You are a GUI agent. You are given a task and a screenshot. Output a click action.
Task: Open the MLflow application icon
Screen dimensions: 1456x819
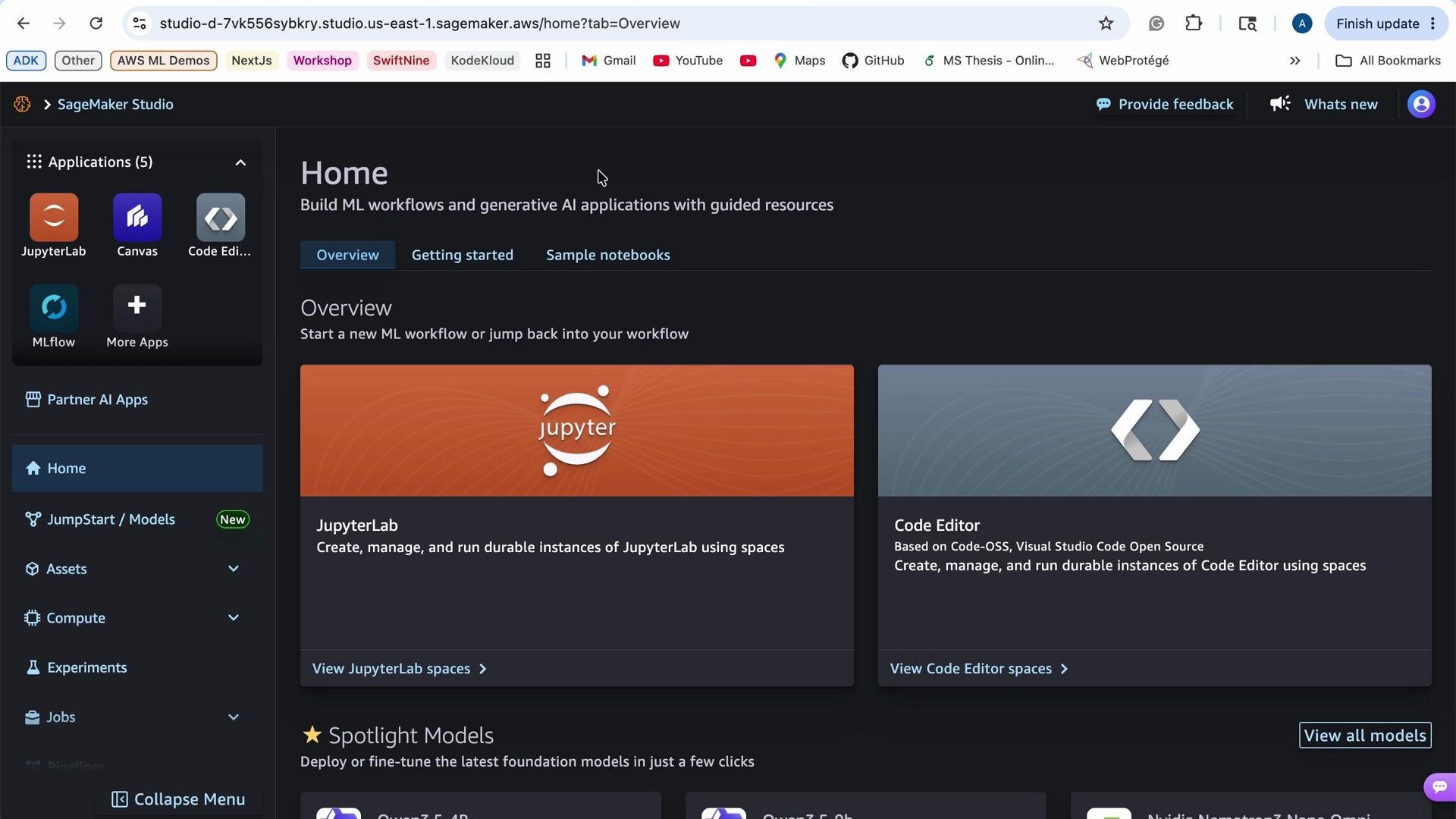point(54,308)
